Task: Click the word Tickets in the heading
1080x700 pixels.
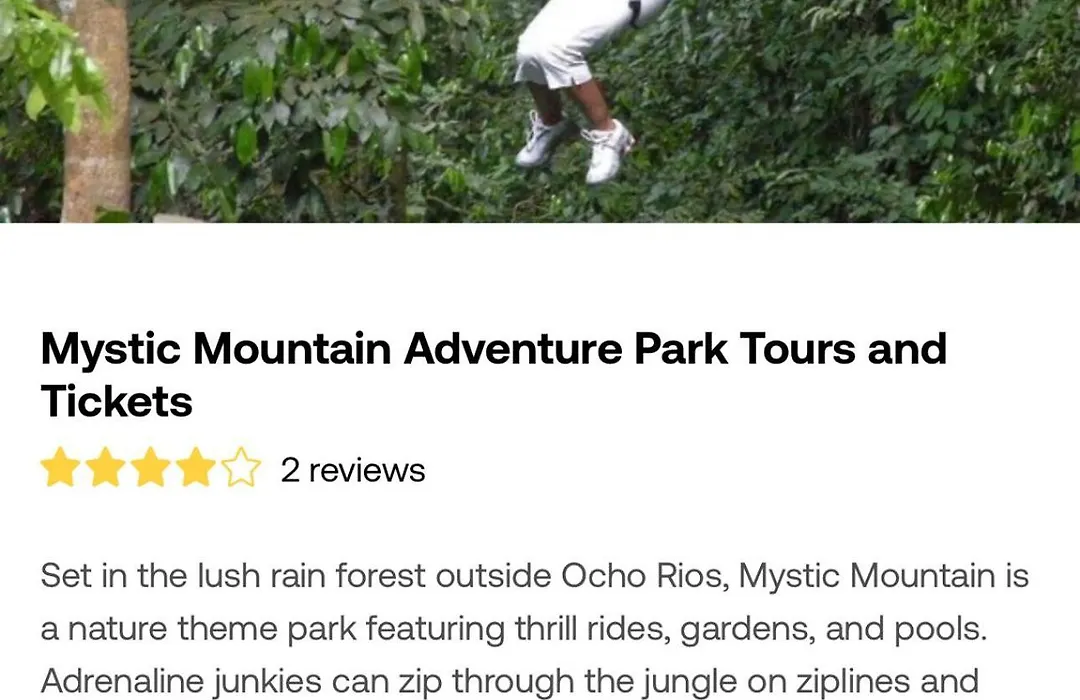Action: [x=116, y=401]
